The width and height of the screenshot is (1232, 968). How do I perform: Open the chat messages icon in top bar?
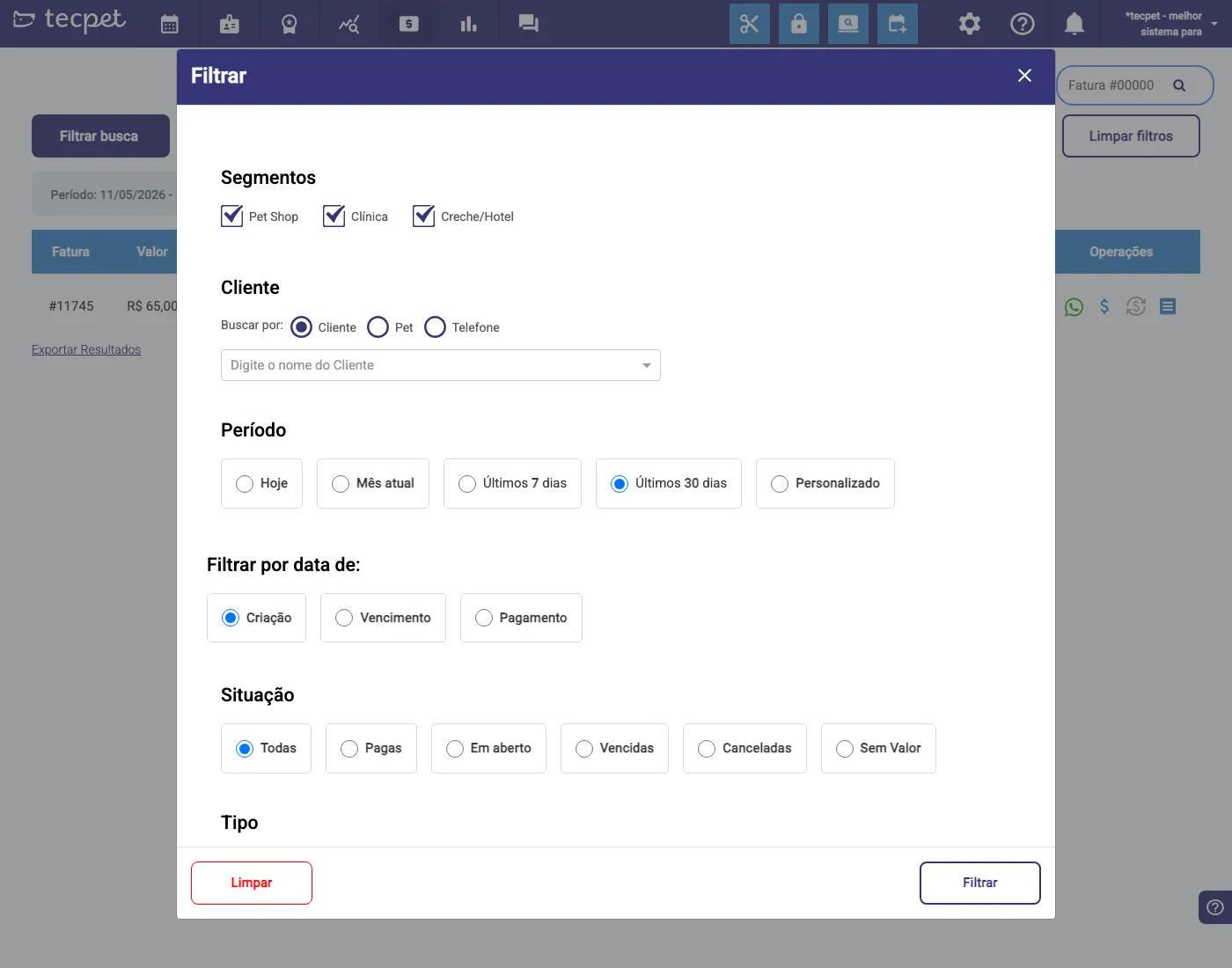point(528,24)
